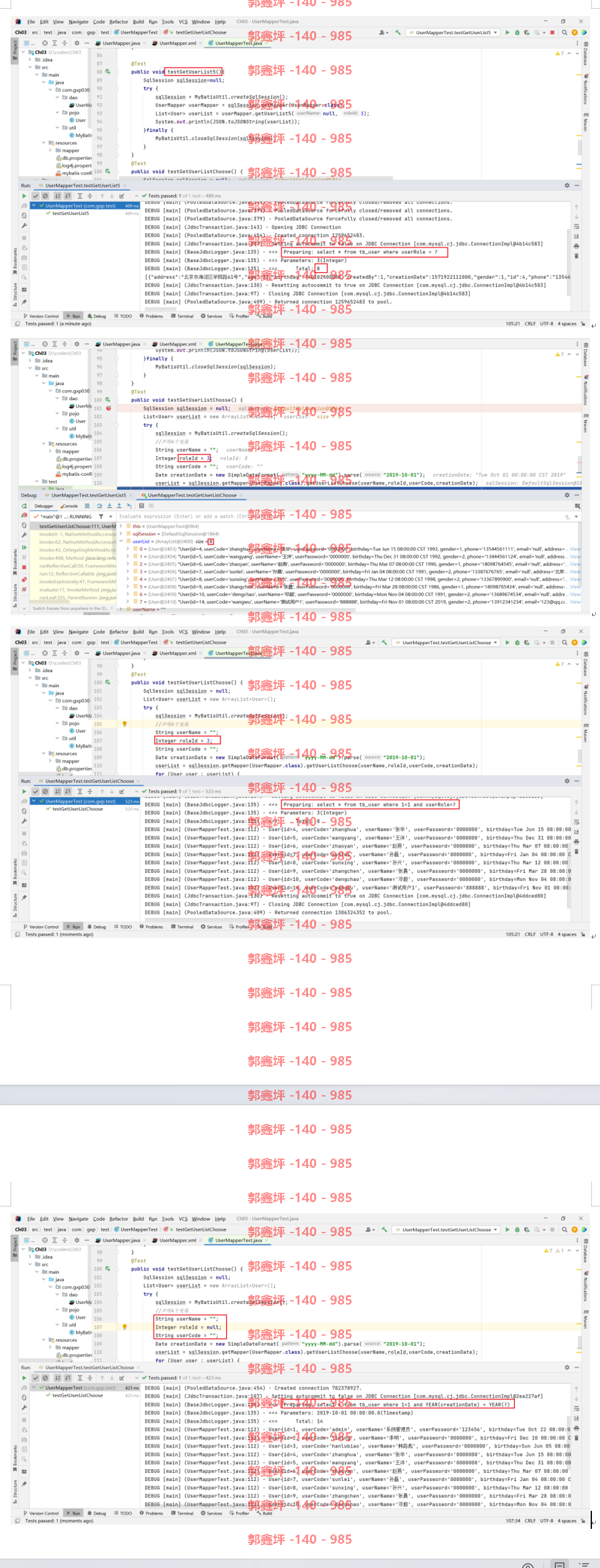Image resolution: width=600 pixels, height=1568 pixels.
Task: Click Notifications sidebar icon in third screenshot
Action: [x=585, y=700]
